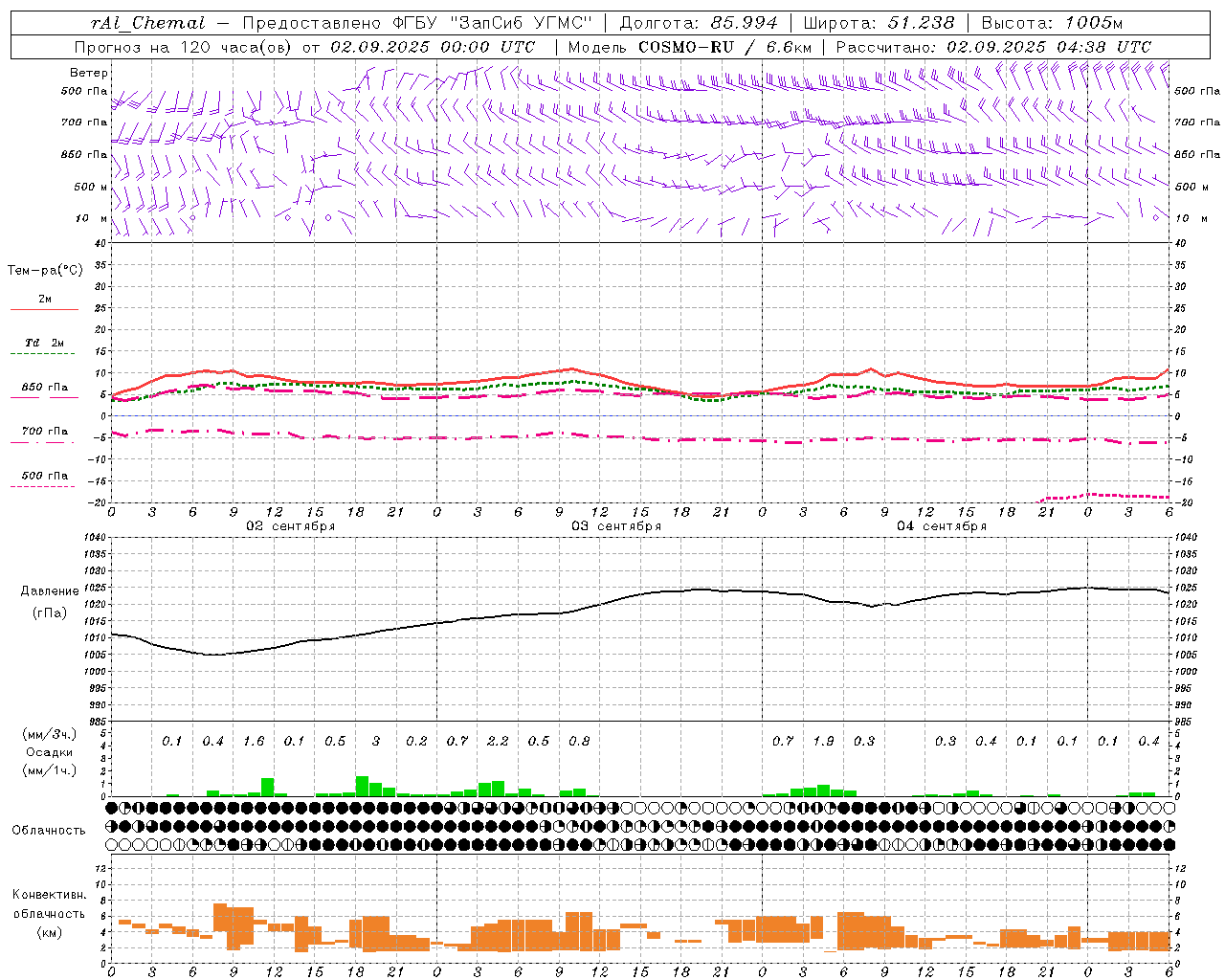Image resolution: width=1225 pixels, height=980 pixels.
Task: Click the 500 гПа temperature legend dashed line
Action: click(42, 486)
